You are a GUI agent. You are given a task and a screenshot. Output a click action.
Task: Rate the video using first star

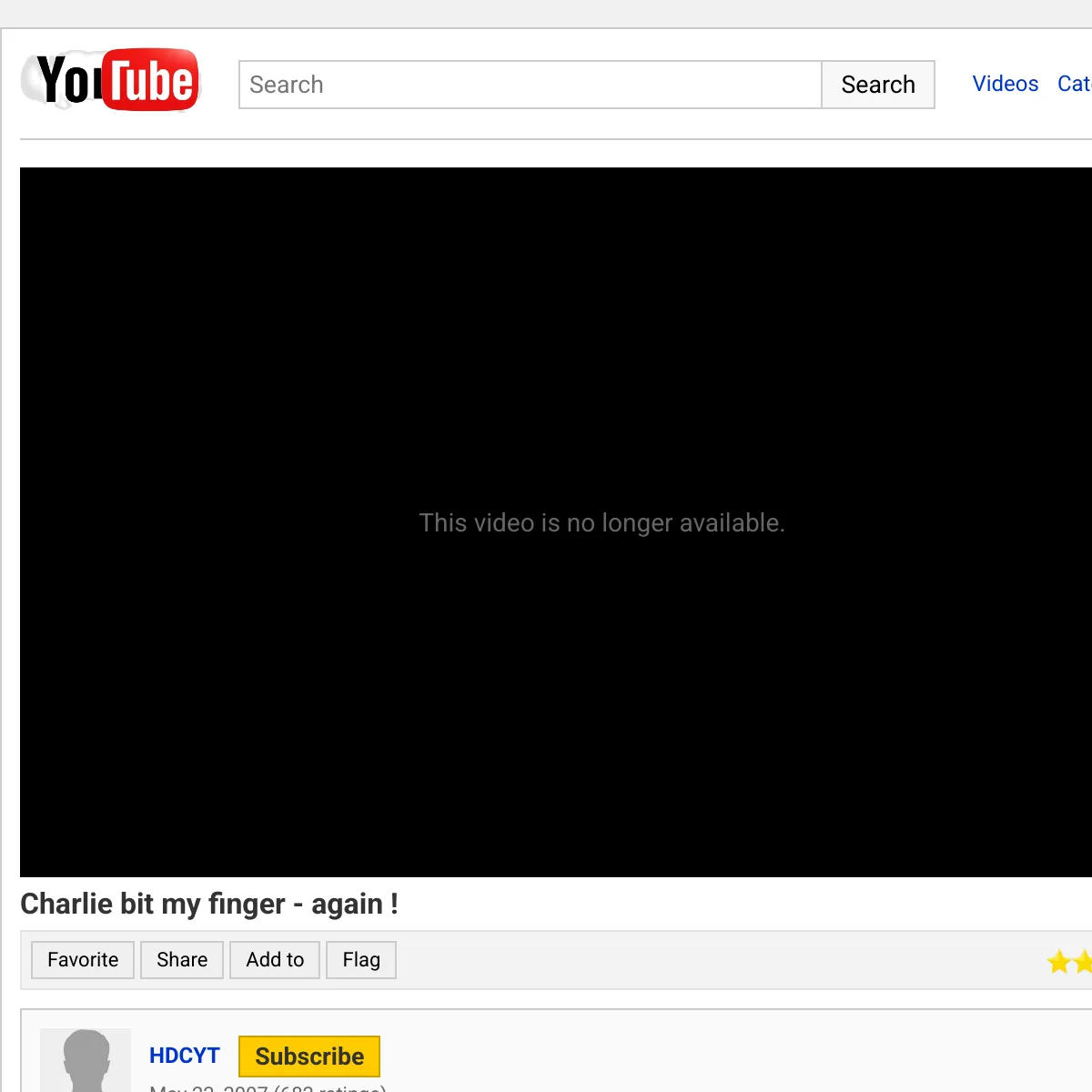(1059, 961)
